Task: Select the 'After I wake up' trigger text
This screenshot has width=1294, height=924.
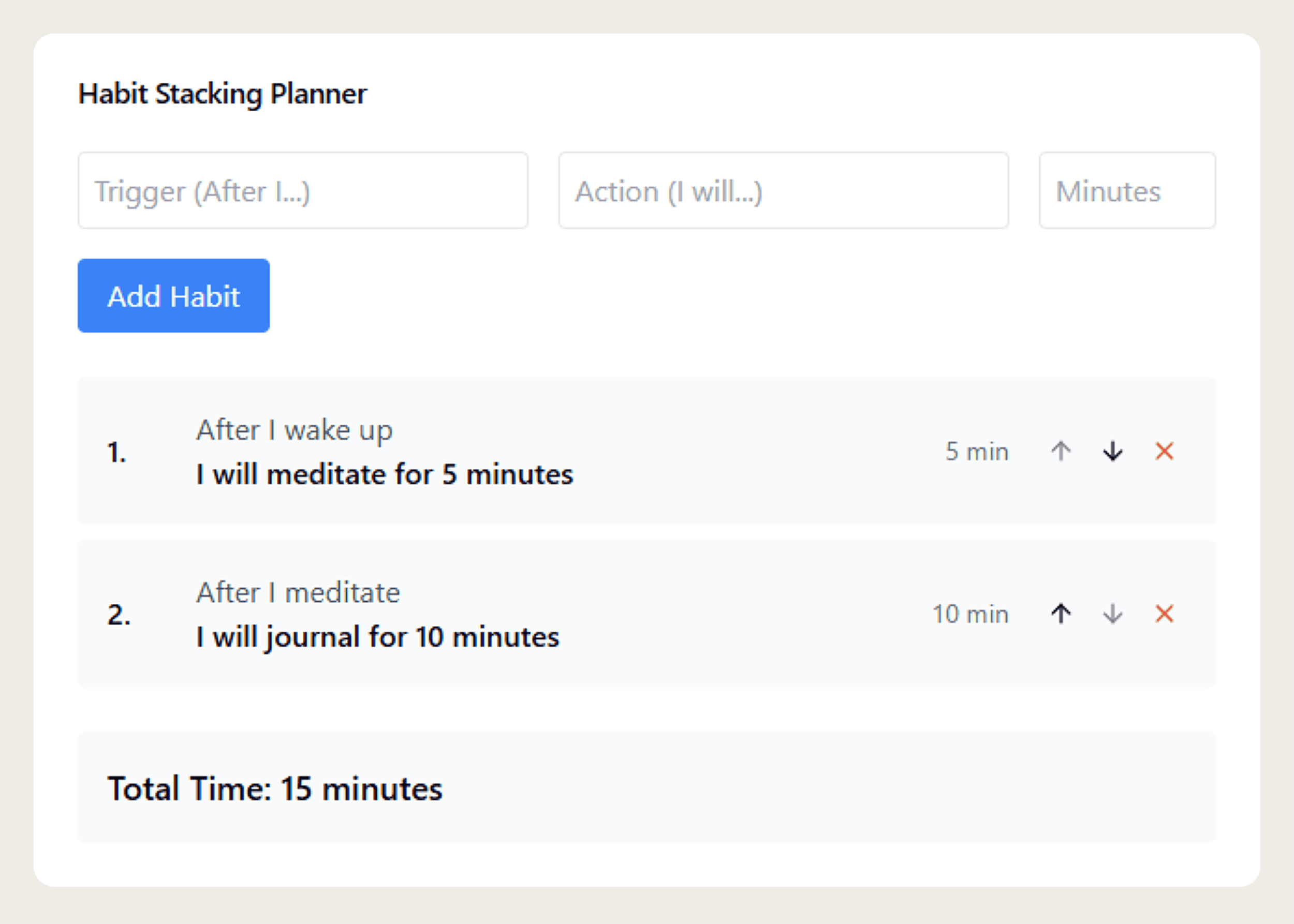Action: click(x=294, y=430)
